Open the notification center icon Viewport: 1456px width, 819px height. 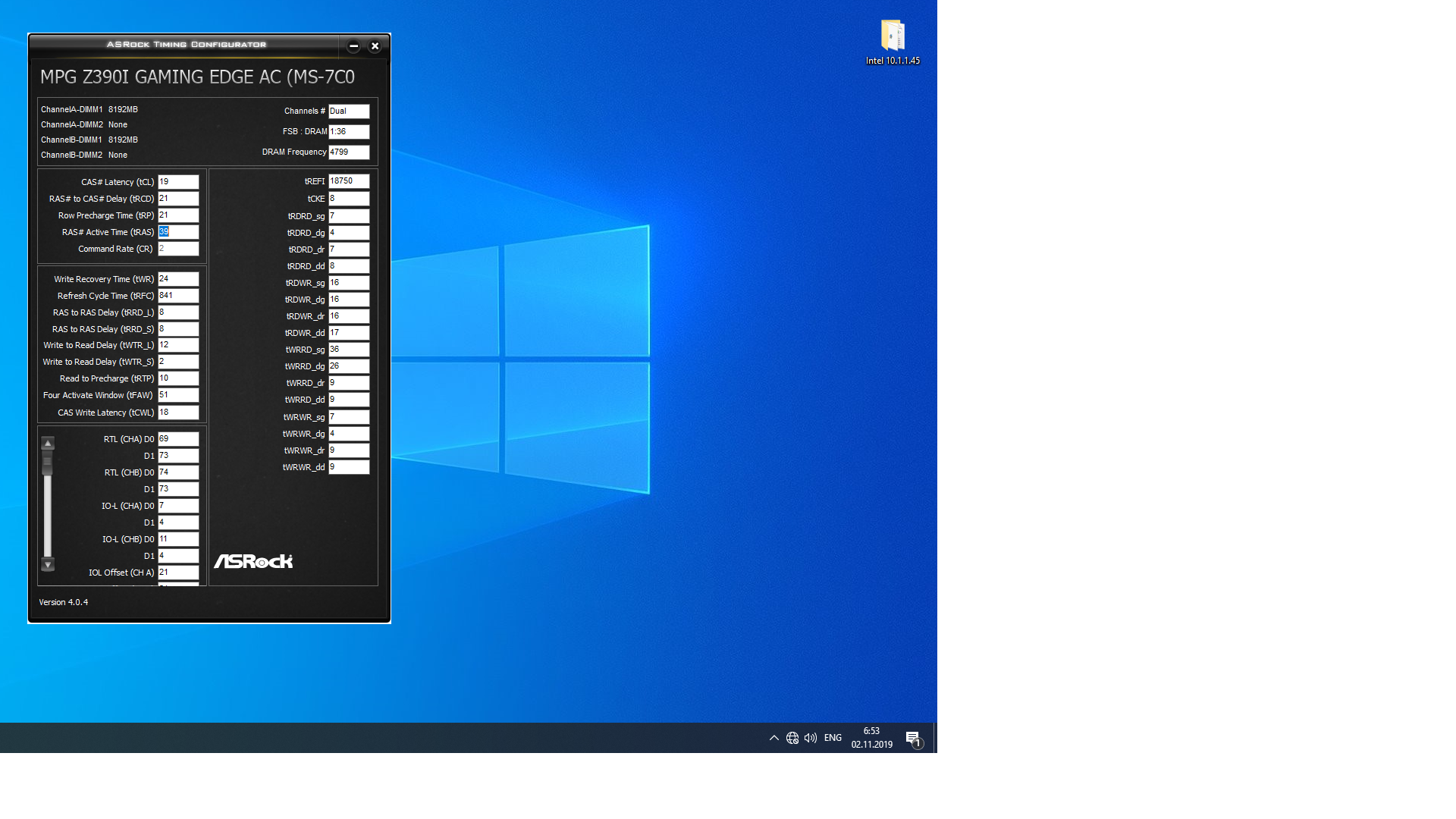click(913, 739)
